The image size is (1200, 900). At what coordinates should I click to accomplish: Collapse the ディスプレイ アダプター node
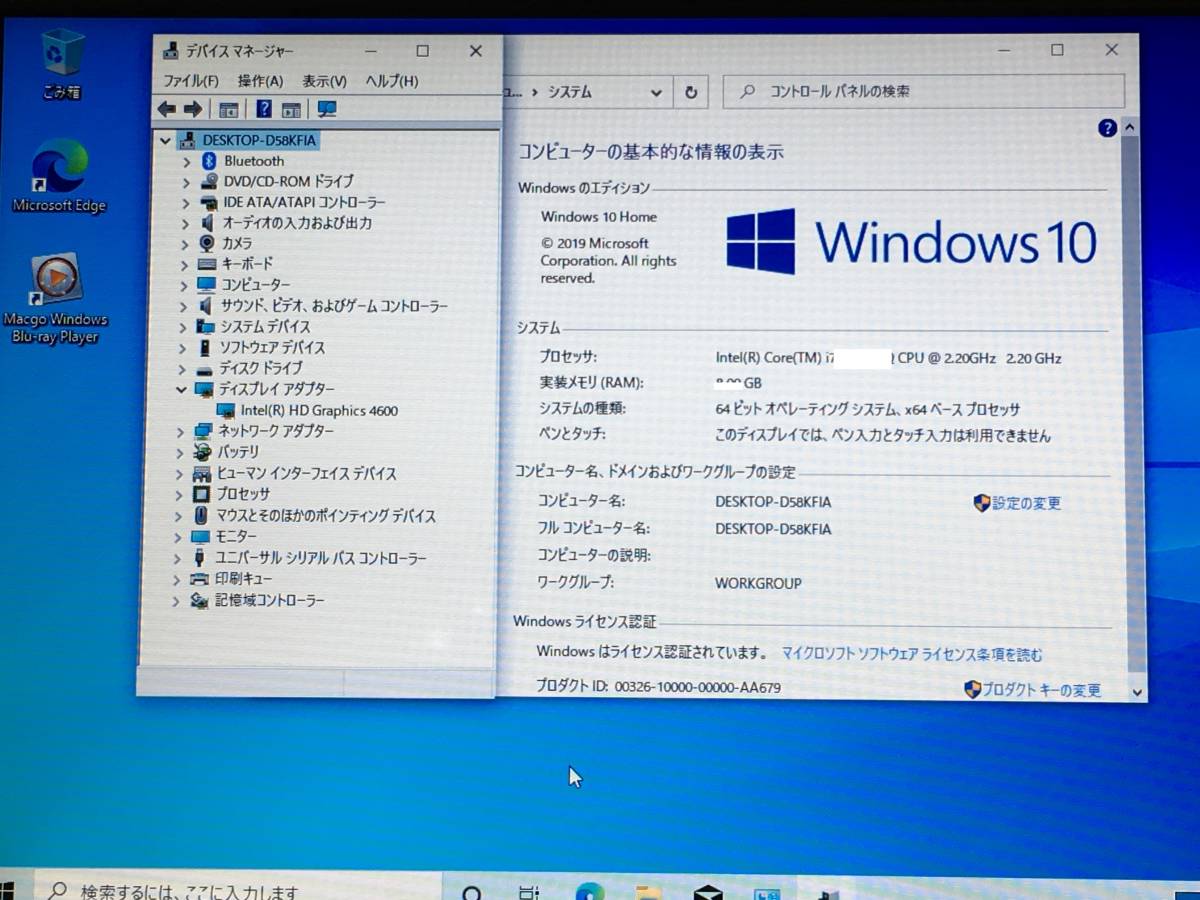click(181, 389)
